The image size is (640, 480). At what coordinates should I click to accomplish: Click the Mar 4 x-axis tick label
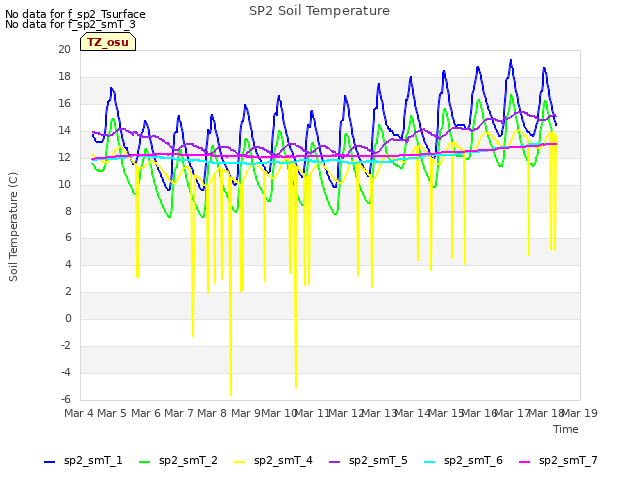(x=79, y=413)
